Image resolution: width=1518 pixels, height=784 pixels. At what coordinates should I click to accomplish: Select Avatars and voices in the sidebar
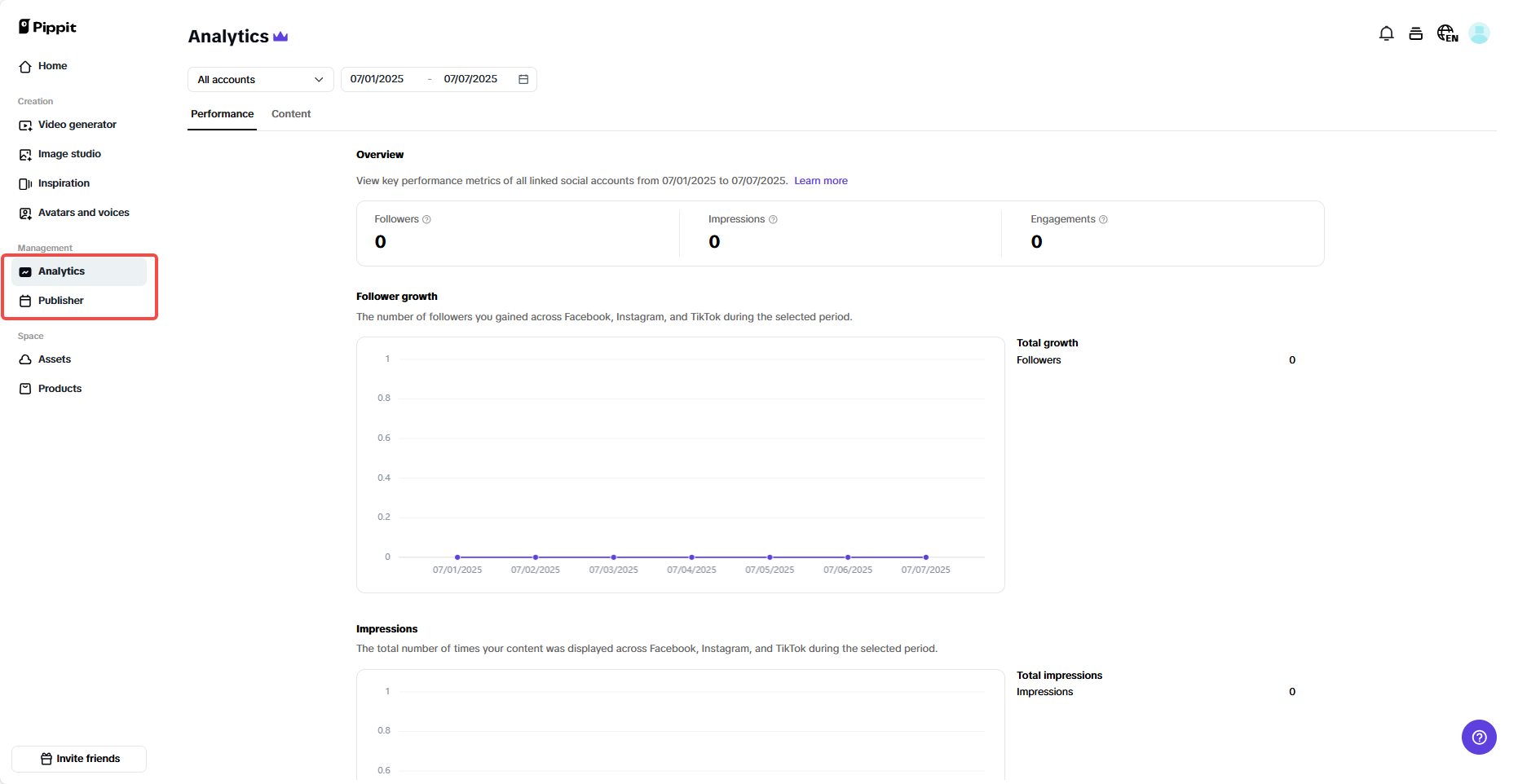pyautogui.click(x=83, y=212)
